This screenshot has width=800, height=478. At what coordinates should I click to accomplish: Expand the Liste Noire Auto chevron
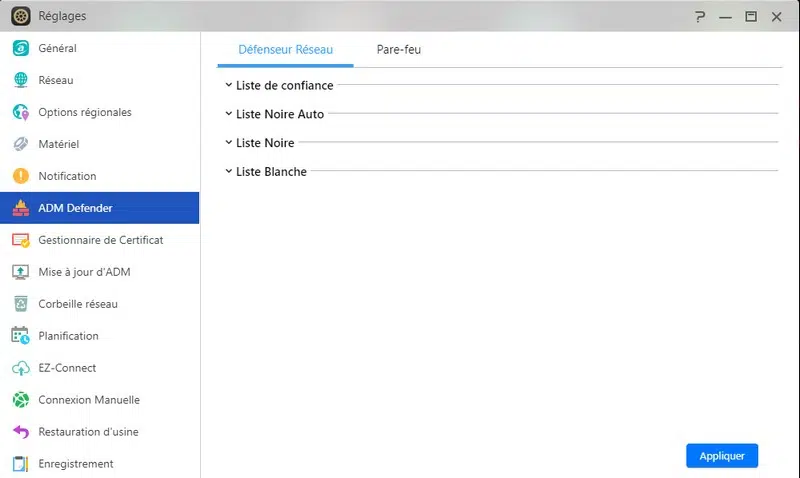229,114
